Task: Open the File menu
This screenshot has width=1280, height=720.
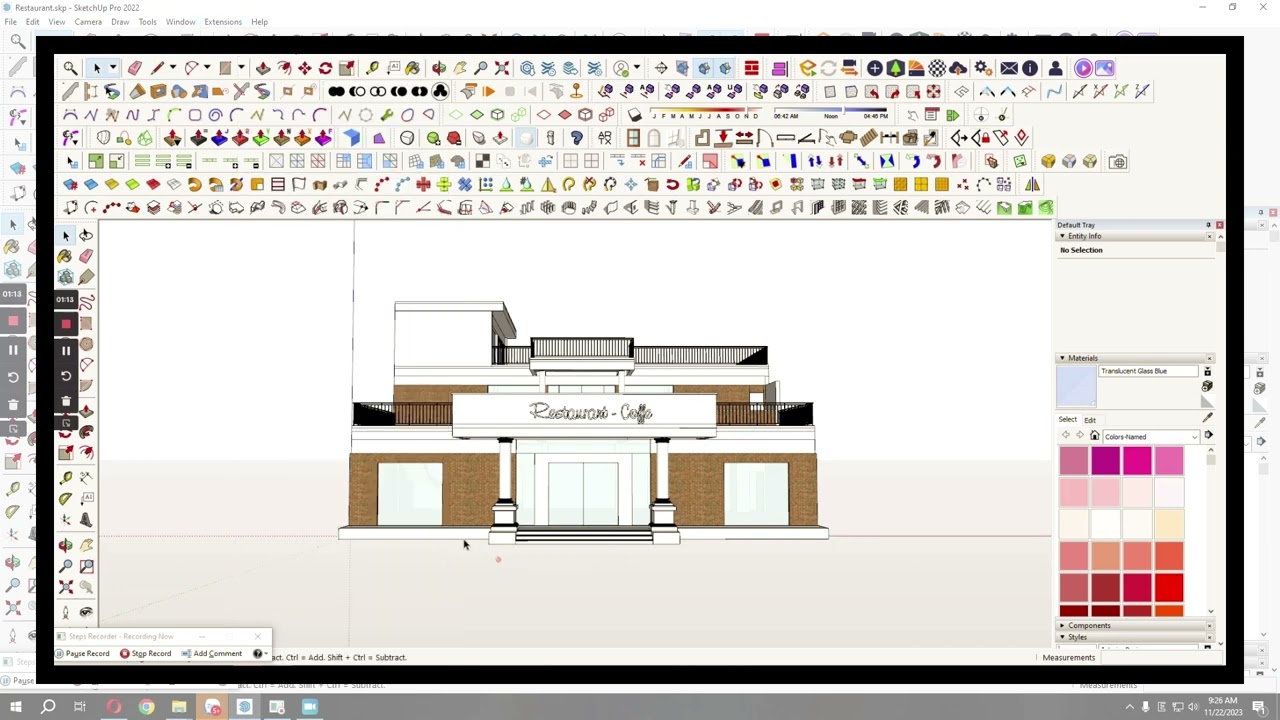Action: tap(10, 22)
